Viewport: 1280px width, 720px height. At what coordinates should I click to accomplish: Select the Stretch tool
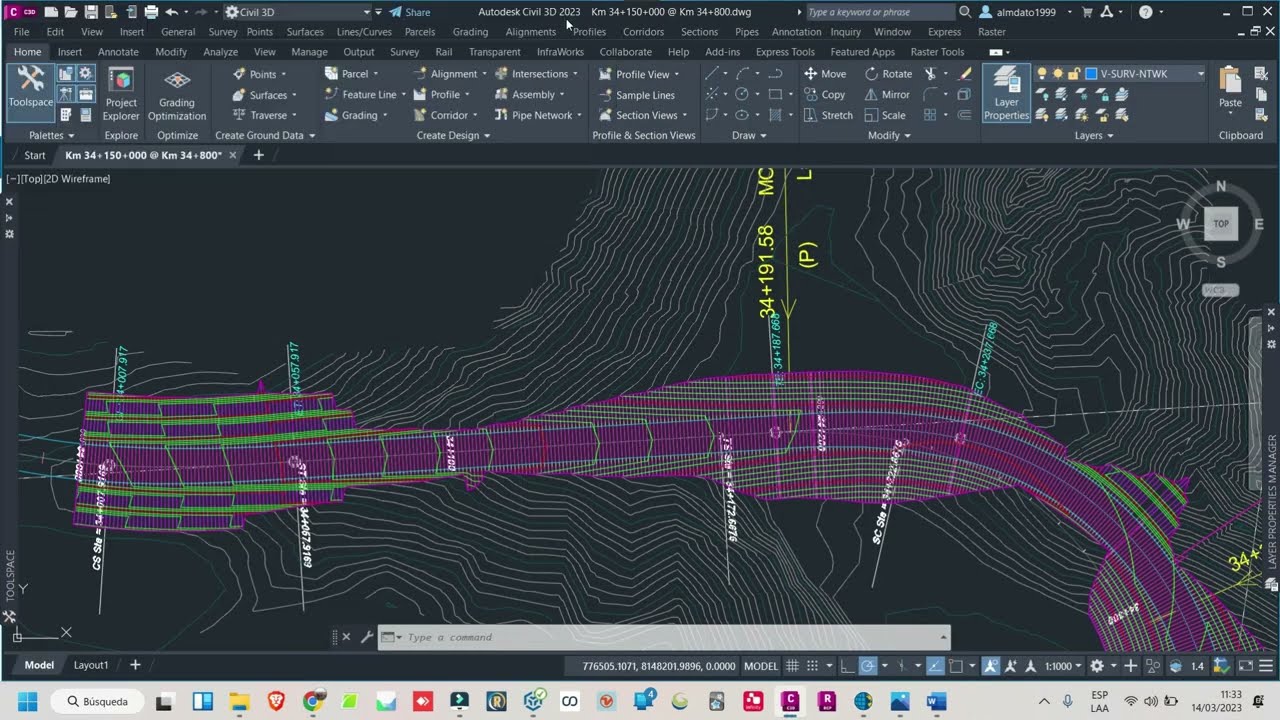[829, 115]
